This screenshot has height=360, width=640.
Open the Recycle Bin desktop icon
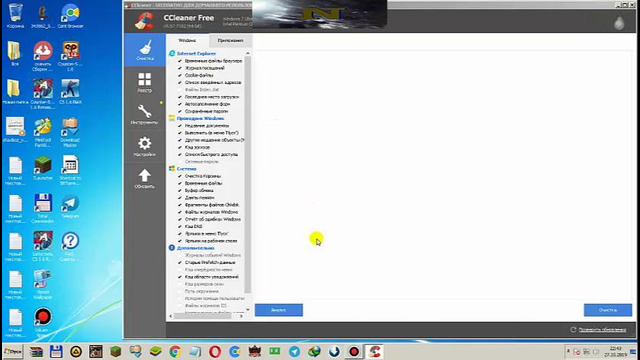(15, 16)
